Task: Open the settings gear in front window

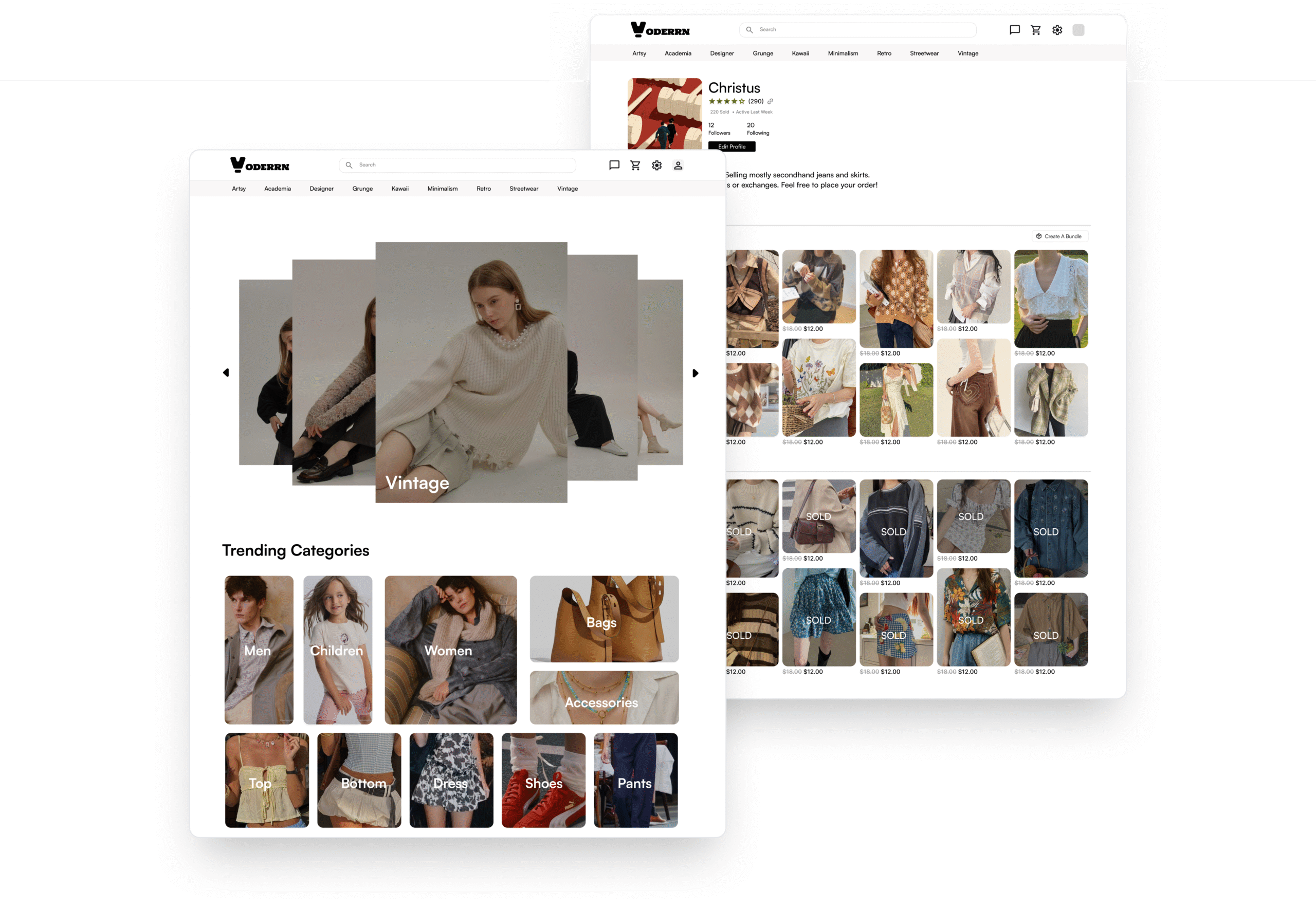Action: (x=656, y=165)
